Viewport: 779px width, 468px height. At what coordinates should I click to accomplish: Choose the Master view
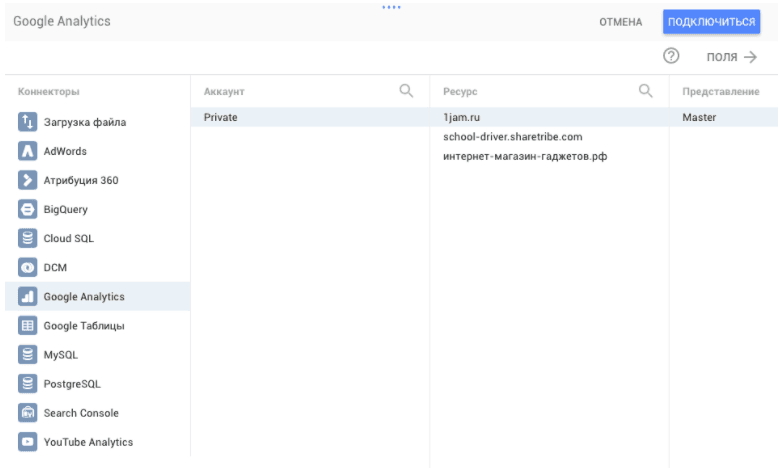[x=723, y=117]
